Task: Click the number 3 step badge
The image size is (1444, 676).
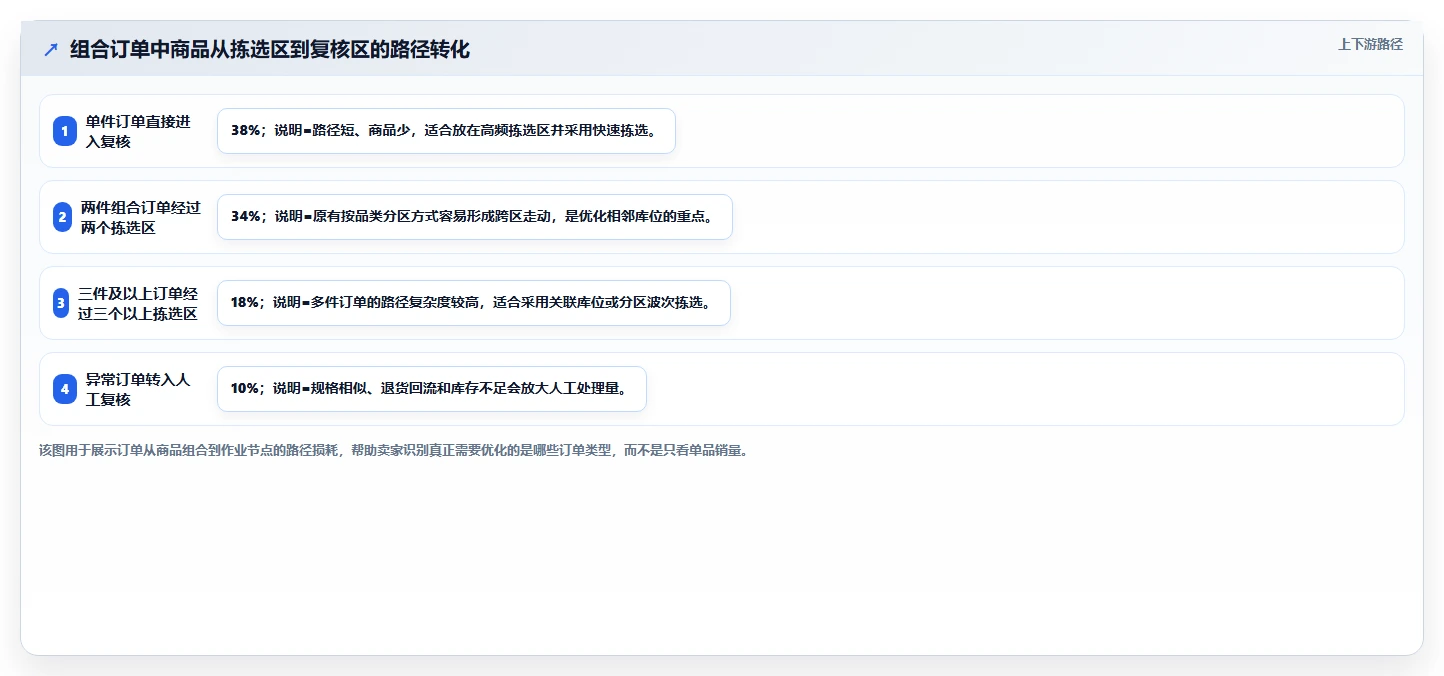Action: [61, 303]
